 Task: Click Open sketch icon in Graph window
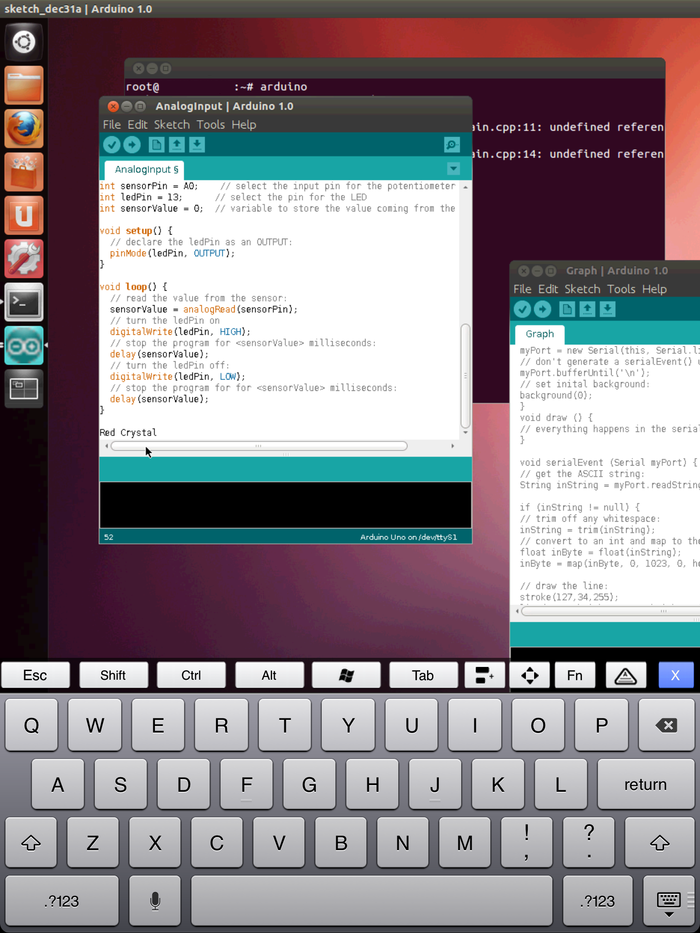pos(588,309)
